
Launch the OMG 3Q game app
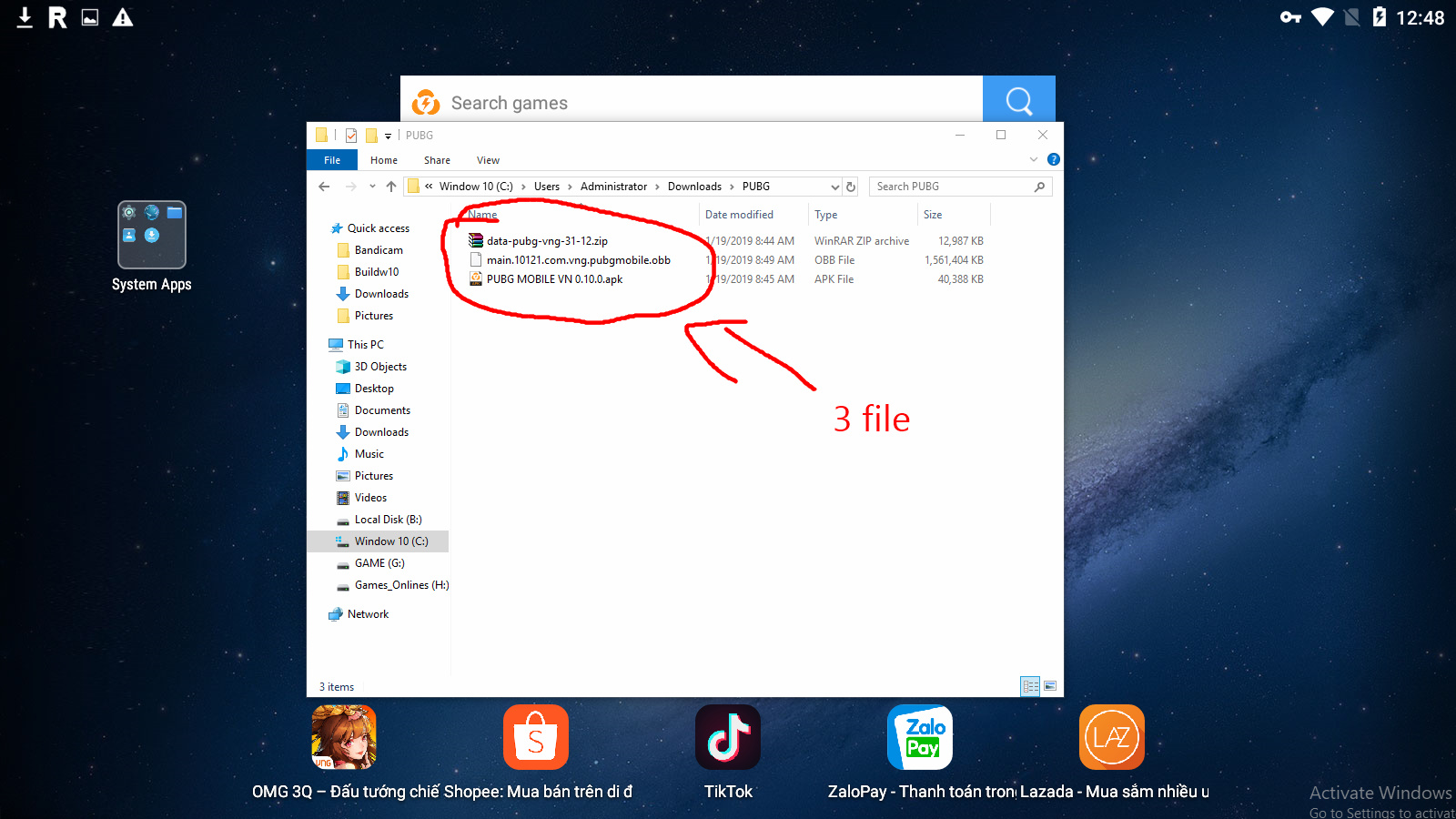click(344, 737)
